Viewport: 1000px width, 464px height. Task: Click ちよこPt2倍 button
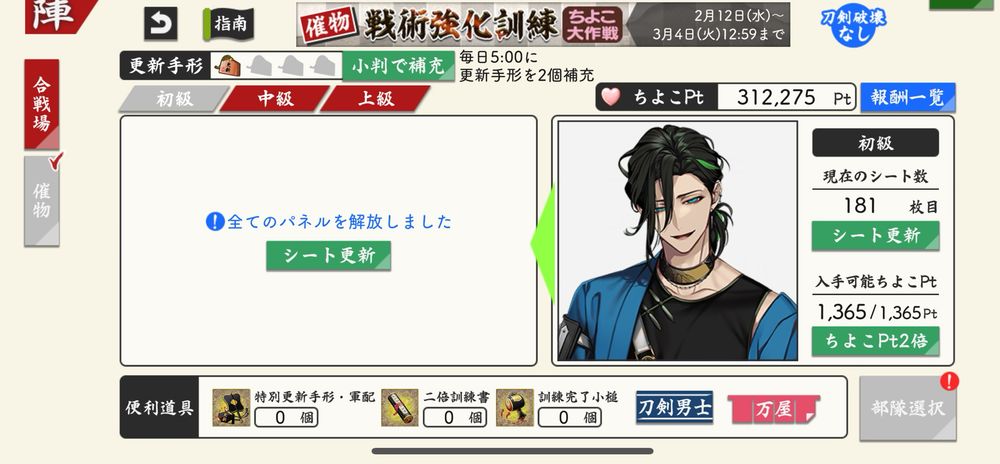tap(875, 341)
